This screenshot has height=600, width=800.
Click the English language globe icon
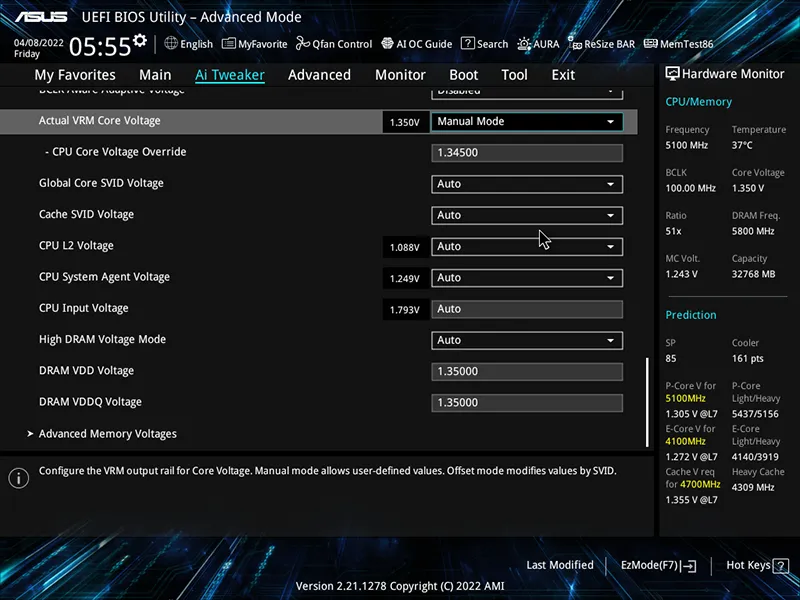(x=171, y=43)
